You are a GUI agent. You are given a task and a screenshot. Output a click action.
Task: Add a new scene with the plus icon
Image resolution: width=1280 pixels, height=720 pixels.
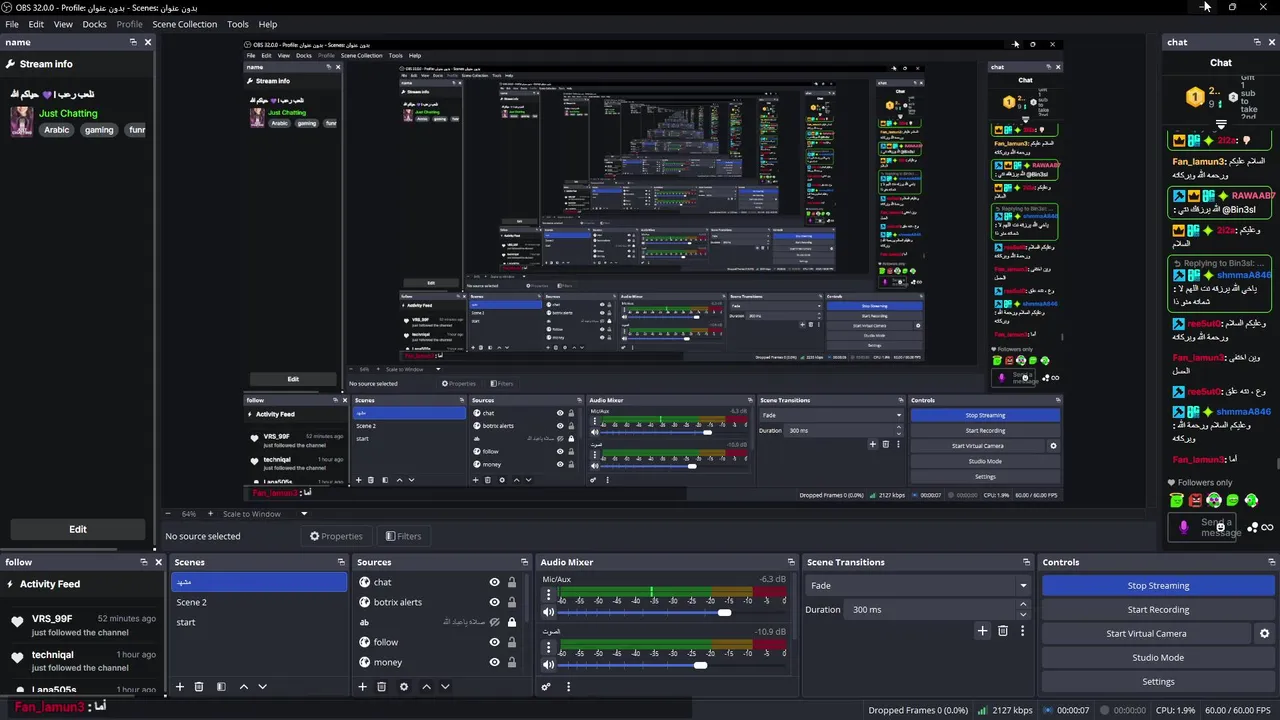(x=180, y=687)
